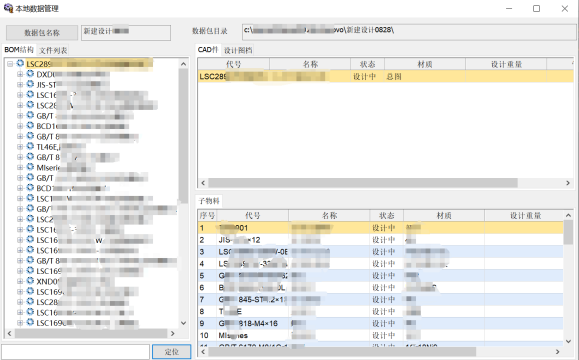
Task: Click the 状态 header in CAD件 table
Action: tap(367, 64)
